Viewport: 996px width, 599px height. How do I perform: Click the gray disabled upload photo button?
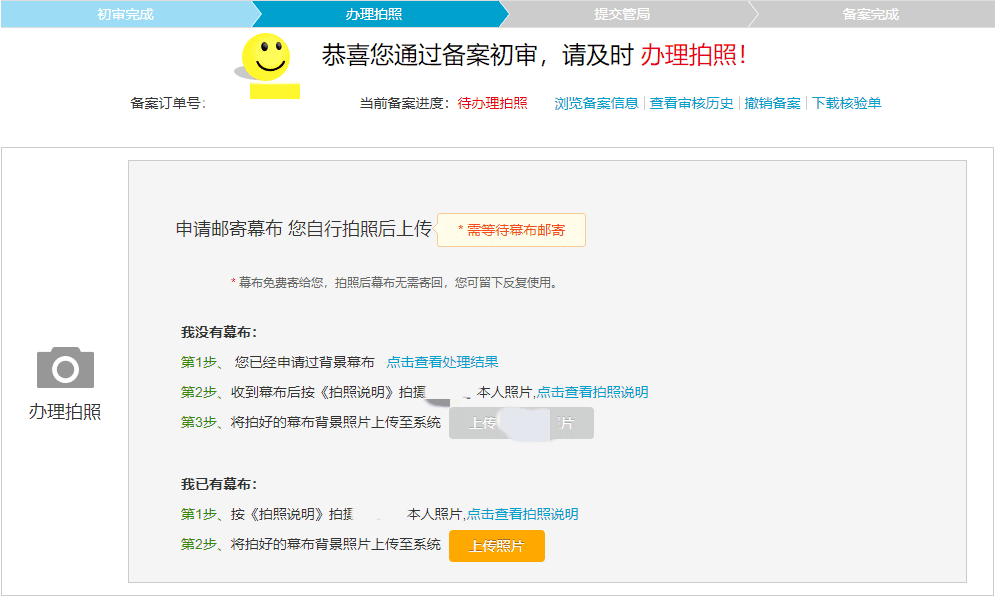521,423
